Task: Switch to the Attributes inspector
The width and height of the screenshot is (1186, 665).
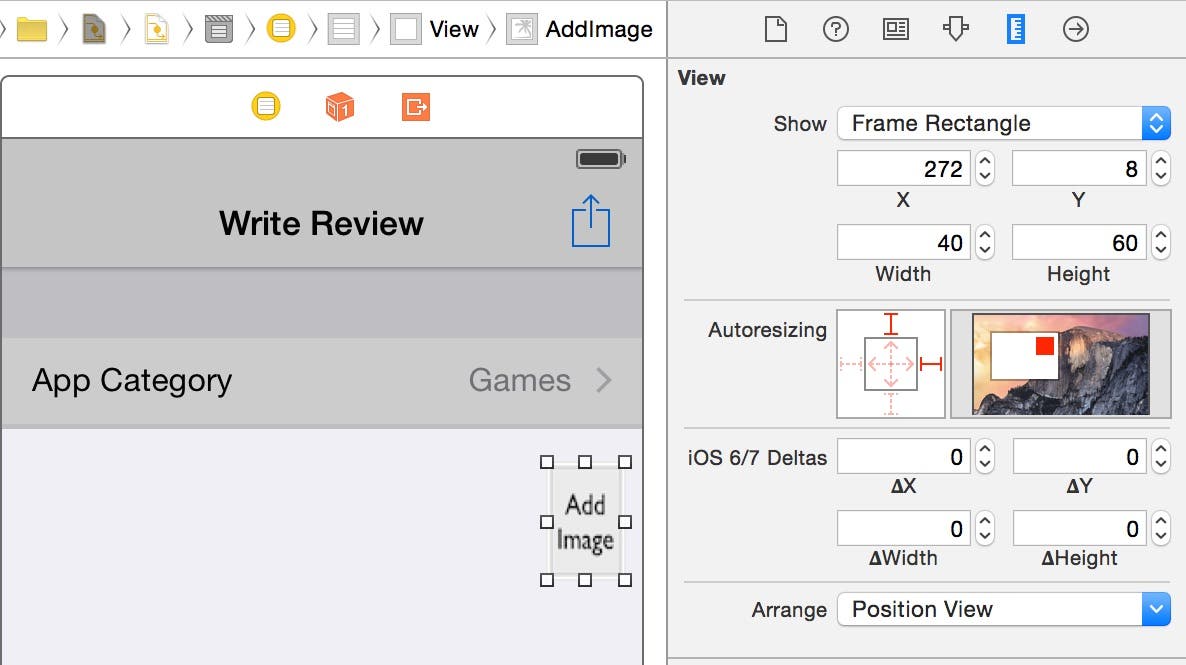Action: pyautogui.click(x=955, y=29)
